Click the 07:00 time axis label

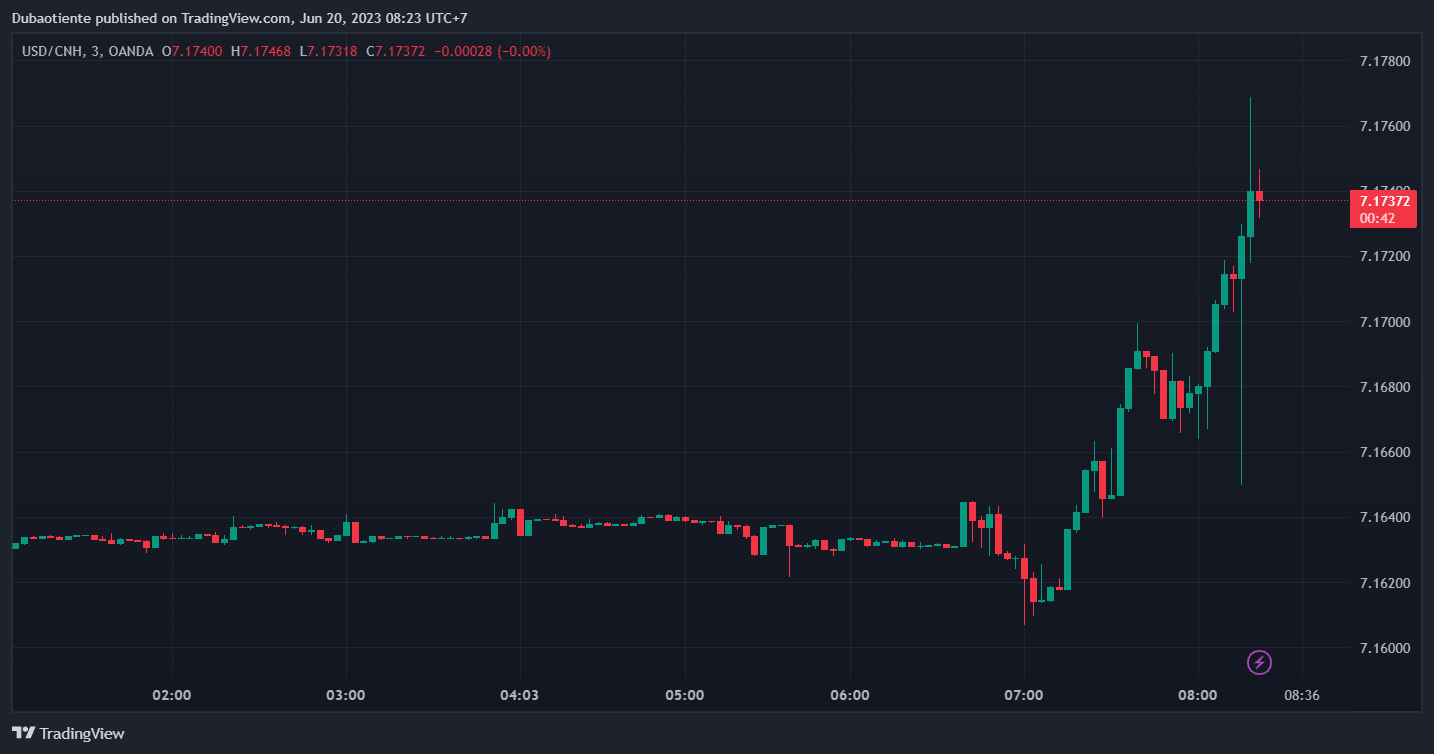pyautogui.click(x=1024, y=695)
